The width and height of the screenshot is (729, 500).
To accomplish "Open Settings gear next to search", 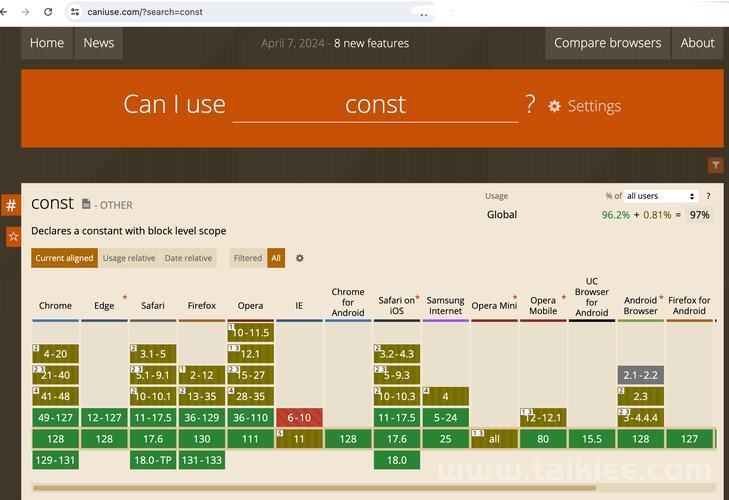I will [x=554, y=106].
